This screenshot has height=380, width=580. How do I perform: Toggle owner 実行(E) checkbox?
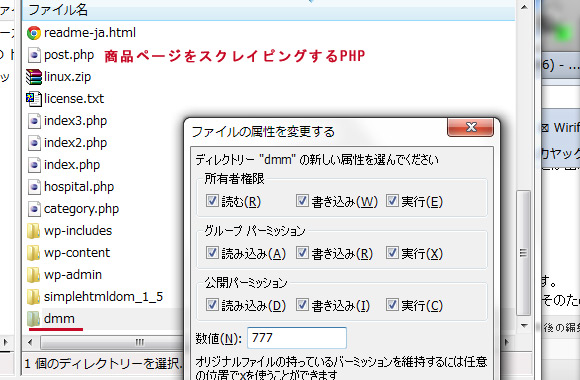392,201
